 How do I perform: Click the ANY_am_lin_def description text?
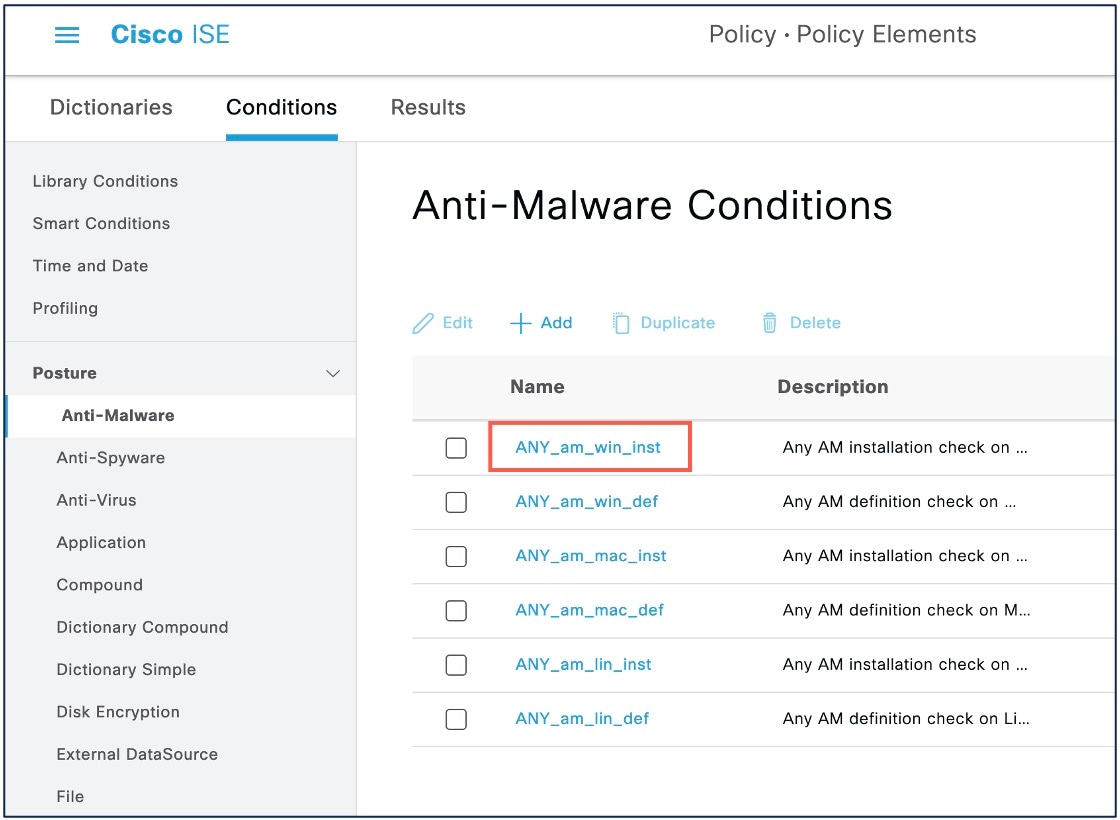(906, 719)
